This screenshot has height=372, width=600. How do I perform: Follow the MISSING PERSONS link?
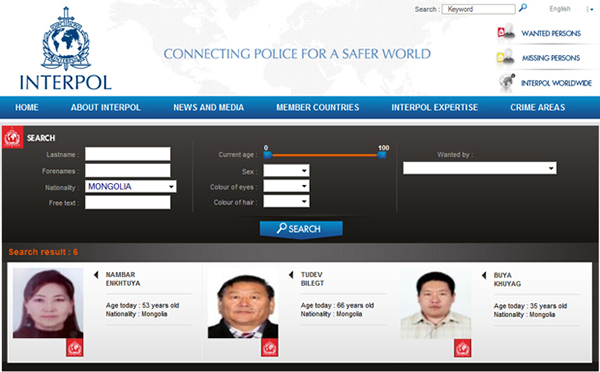point(551,58)
